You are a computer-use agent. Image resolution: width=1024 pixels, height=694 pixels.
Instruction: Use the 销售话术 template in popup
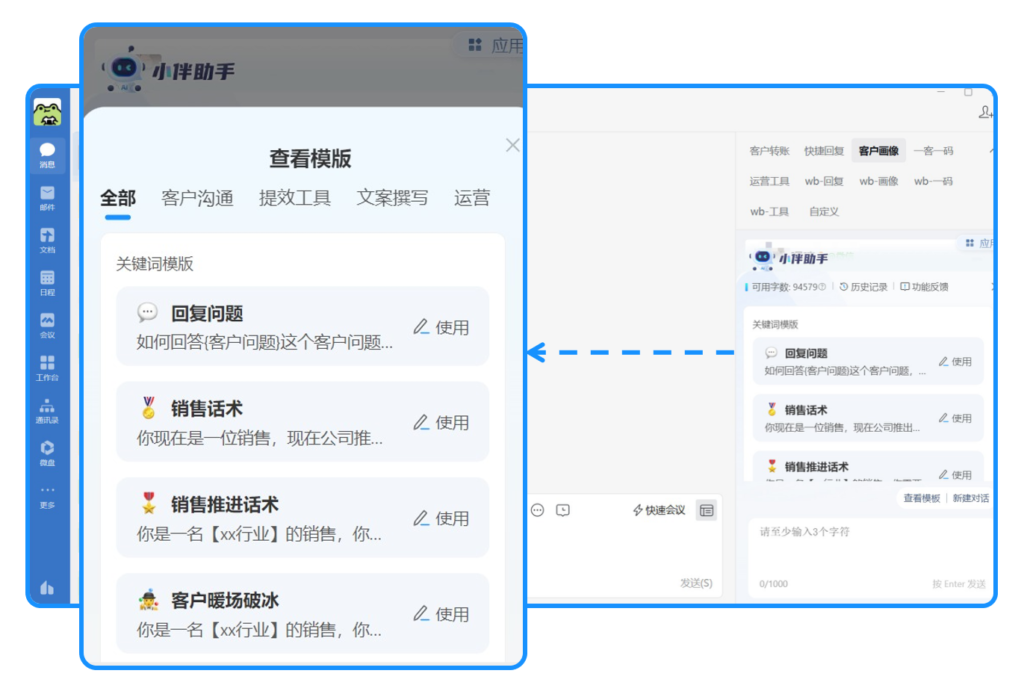click(441, 422)
